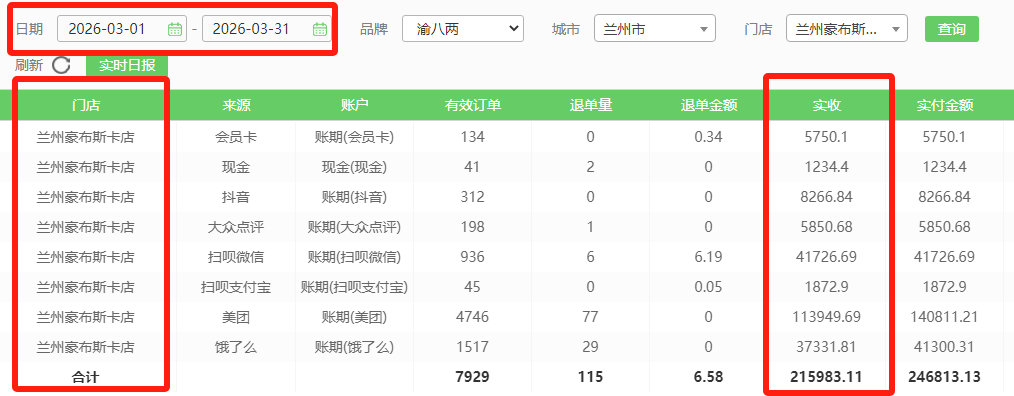Click received amount 113949.69
The width and height of the screenshot is (1014, 396).
[x=826, y=317]
